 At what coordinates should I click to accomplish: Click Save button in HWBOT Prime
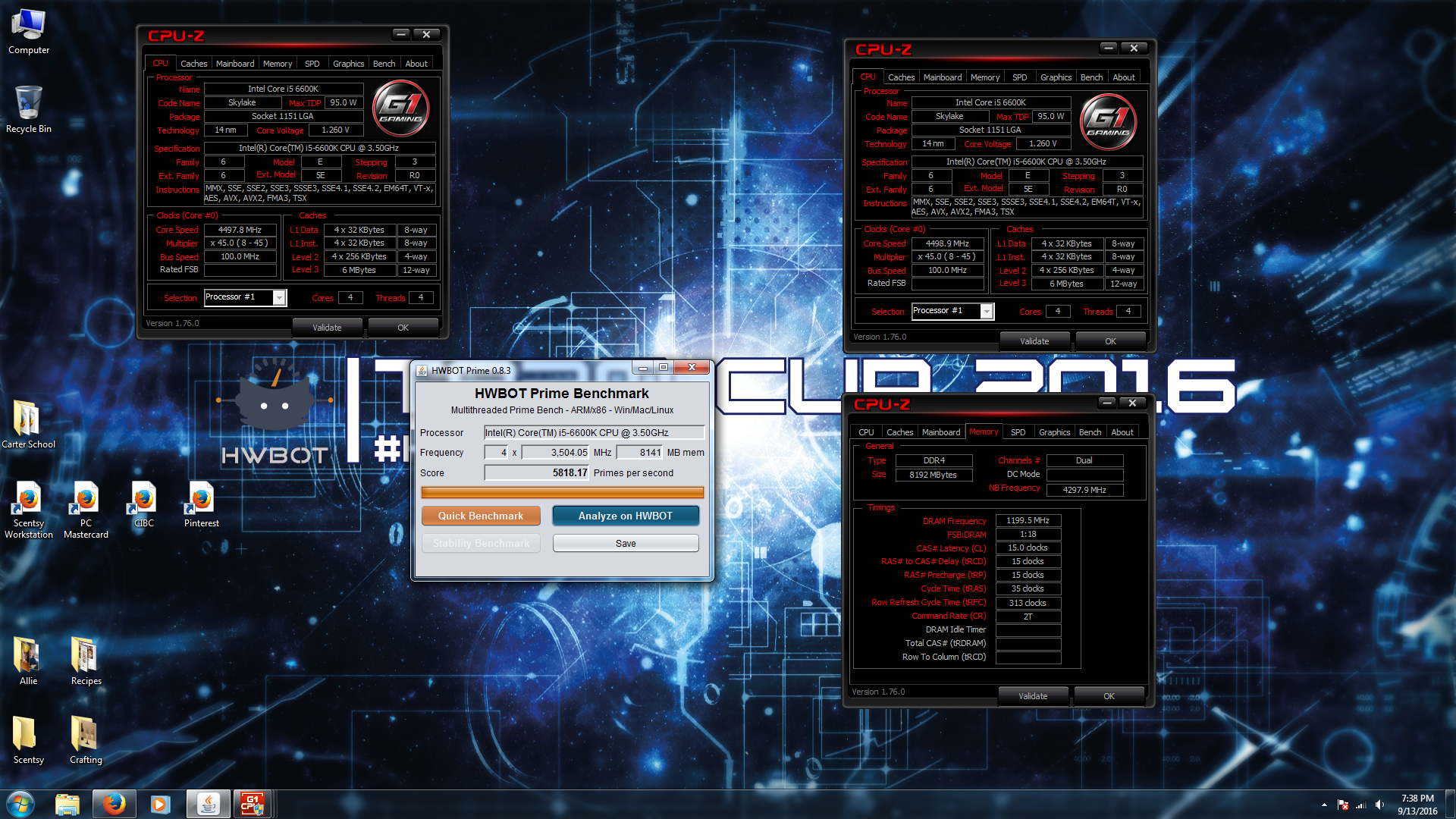tap(626, 543)
